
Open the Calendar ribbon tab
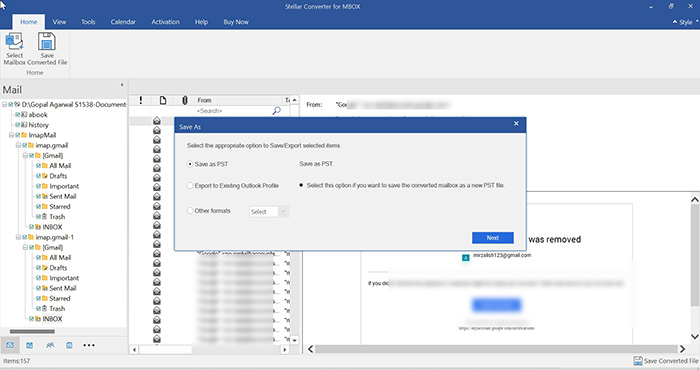click(123, 22)
